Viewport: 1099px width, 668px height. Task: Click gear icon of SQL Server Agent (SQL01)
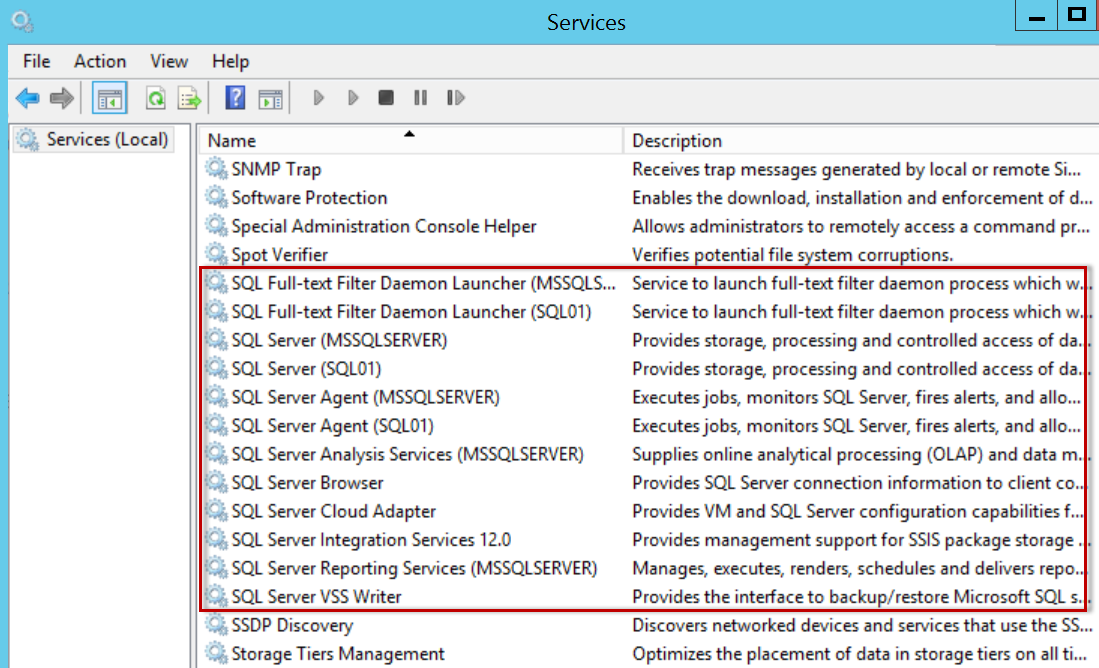216,425
